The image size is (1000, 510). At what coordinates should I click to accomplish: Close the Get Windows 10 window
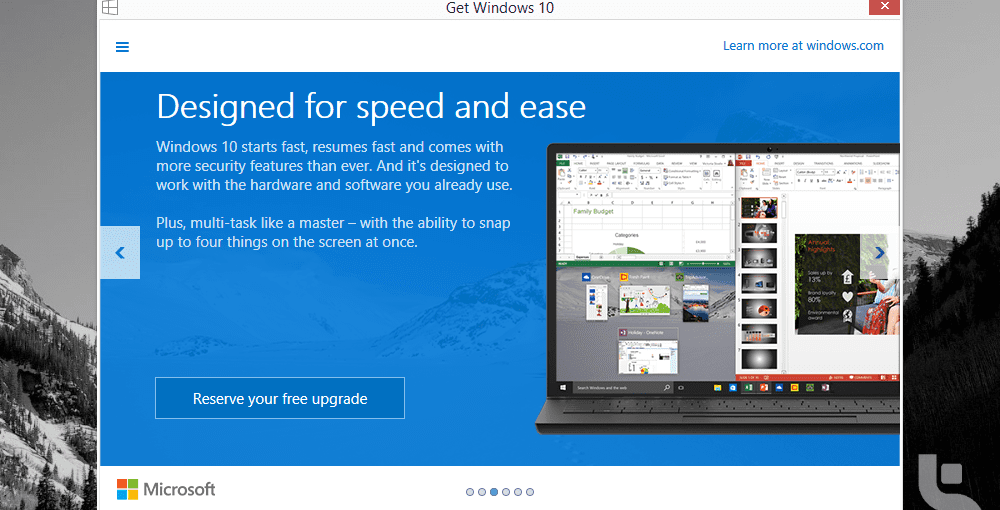point(883,6)
